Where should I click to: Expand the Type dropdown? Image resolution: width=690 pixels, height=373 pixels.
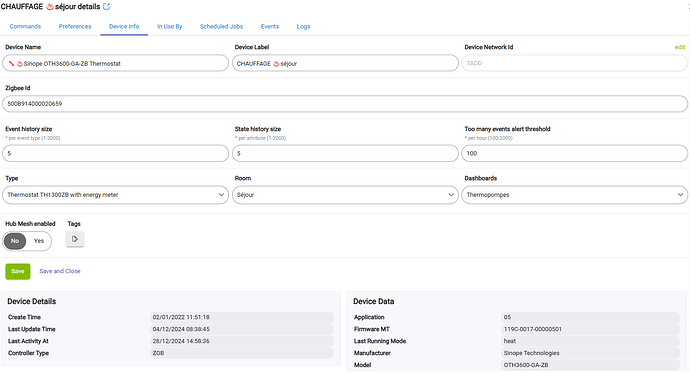115,195
